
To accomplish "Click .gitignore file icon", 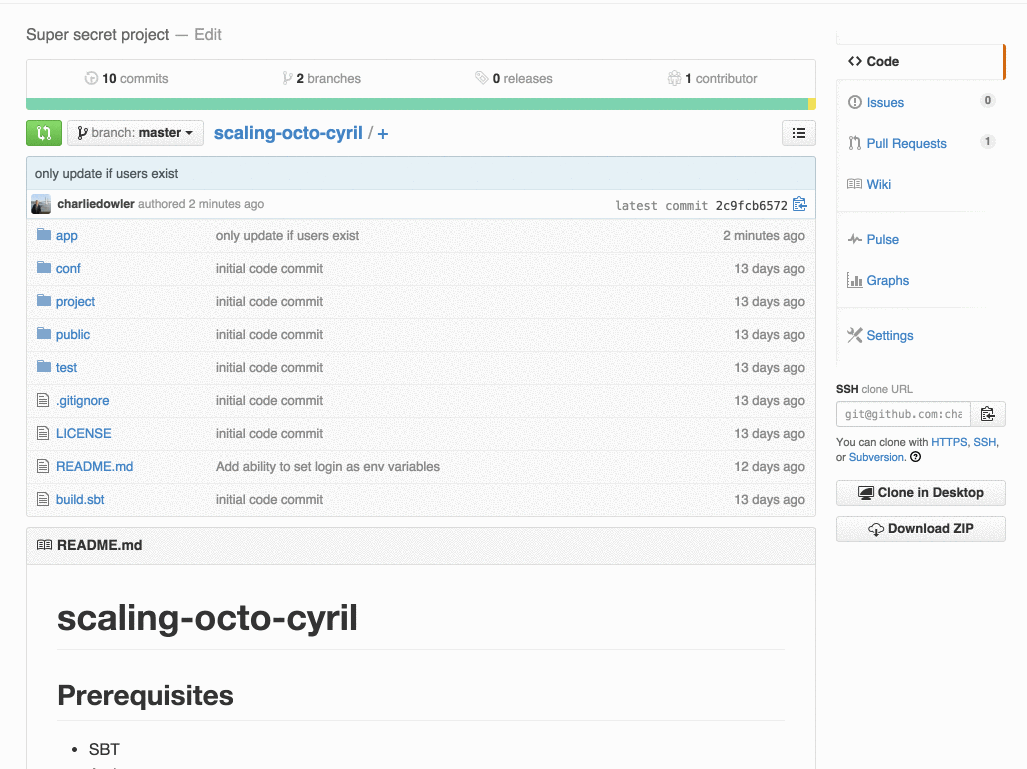I will point(43,400).
